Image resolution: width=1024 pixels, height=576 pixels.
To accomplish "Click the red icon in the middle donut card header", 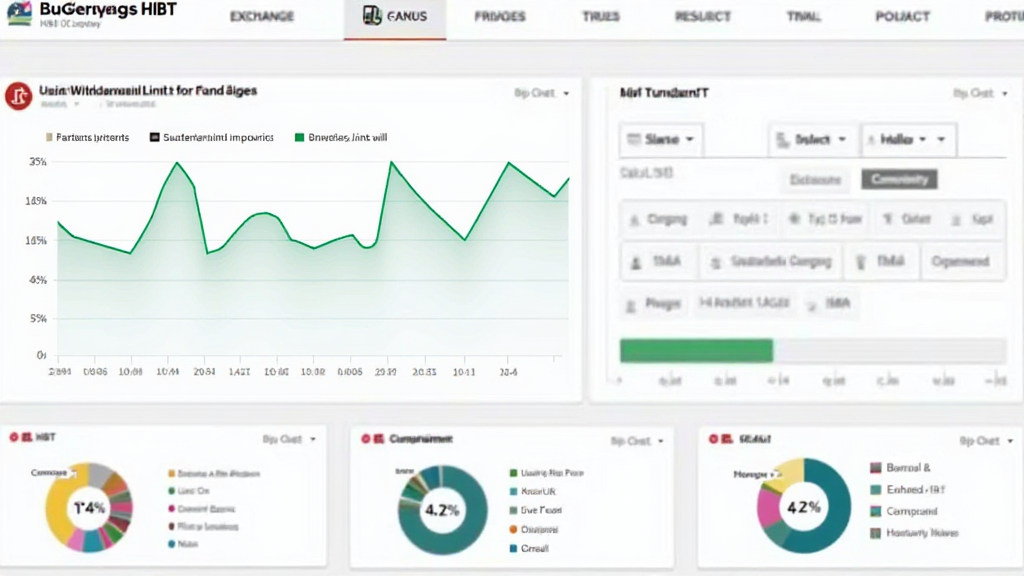I will tap(366, 438).
